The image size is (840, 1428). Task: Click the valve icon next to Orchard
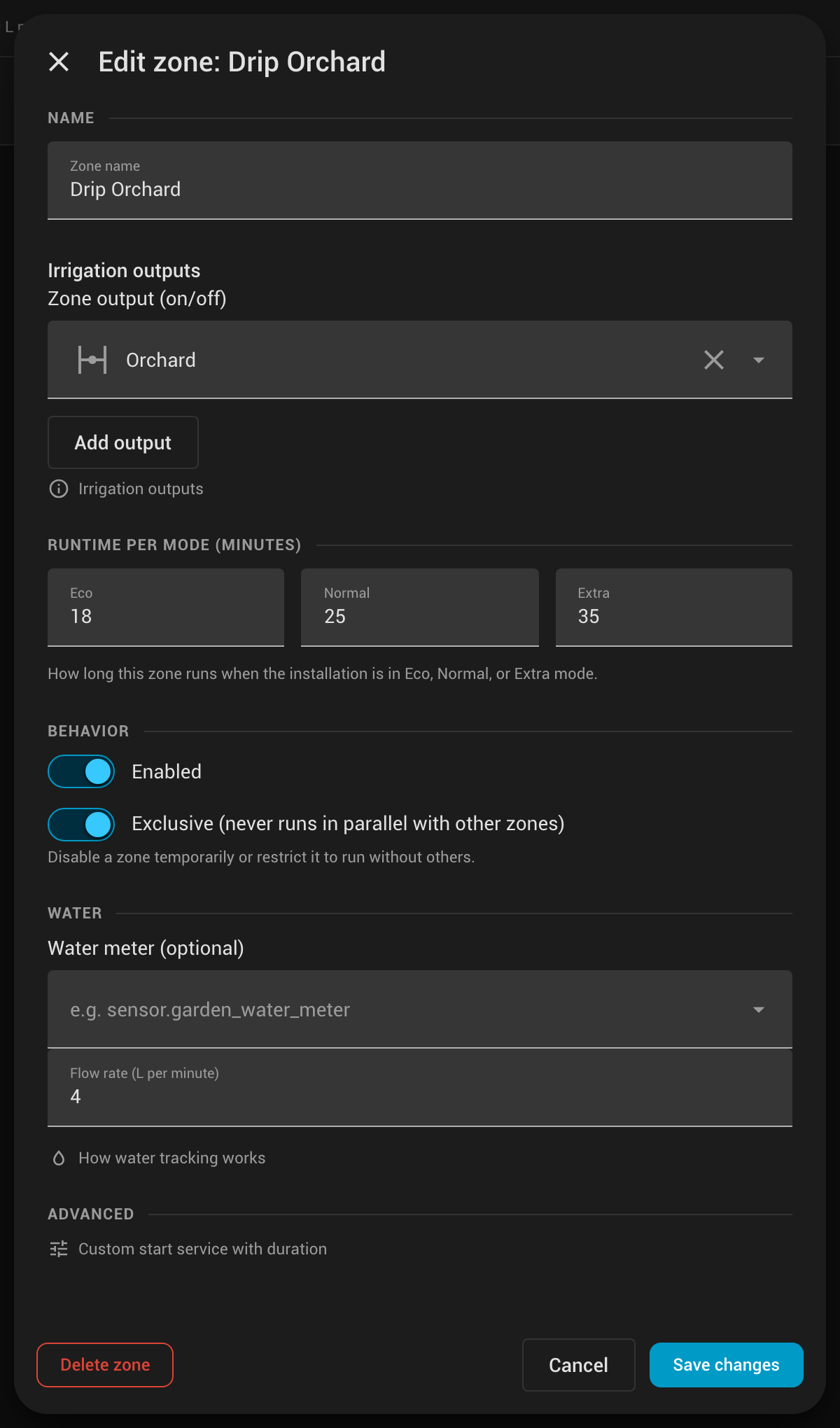tap(92, 360)
